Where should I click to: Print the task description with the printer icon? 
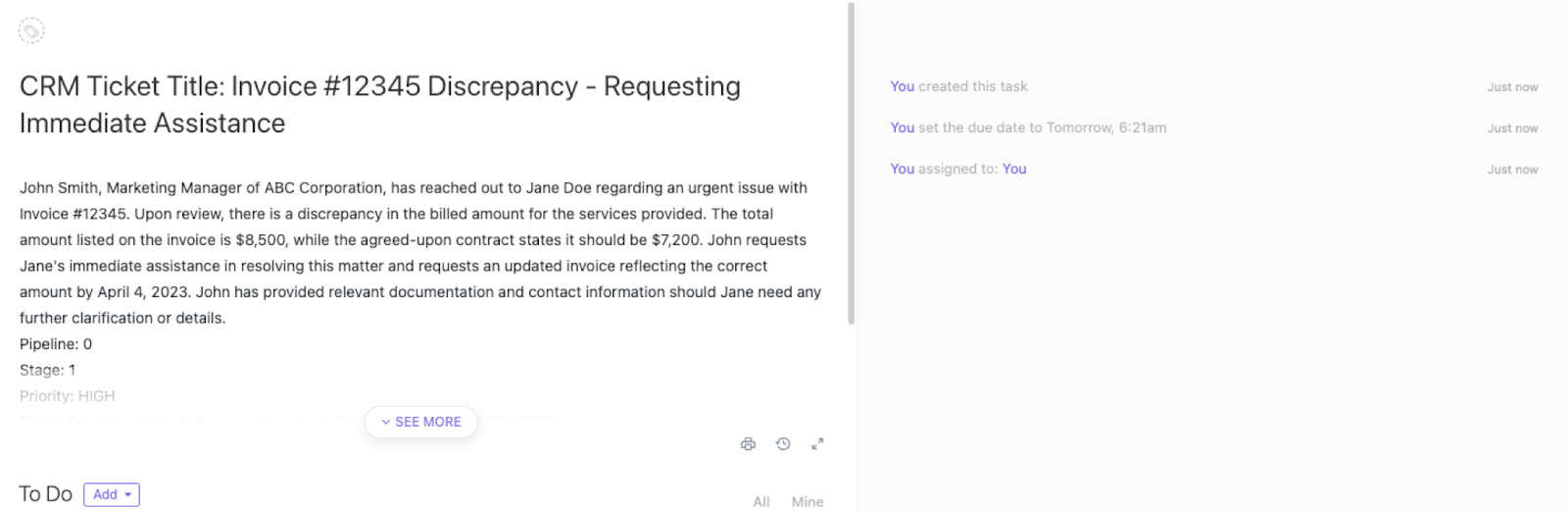[x=748, y=444]
